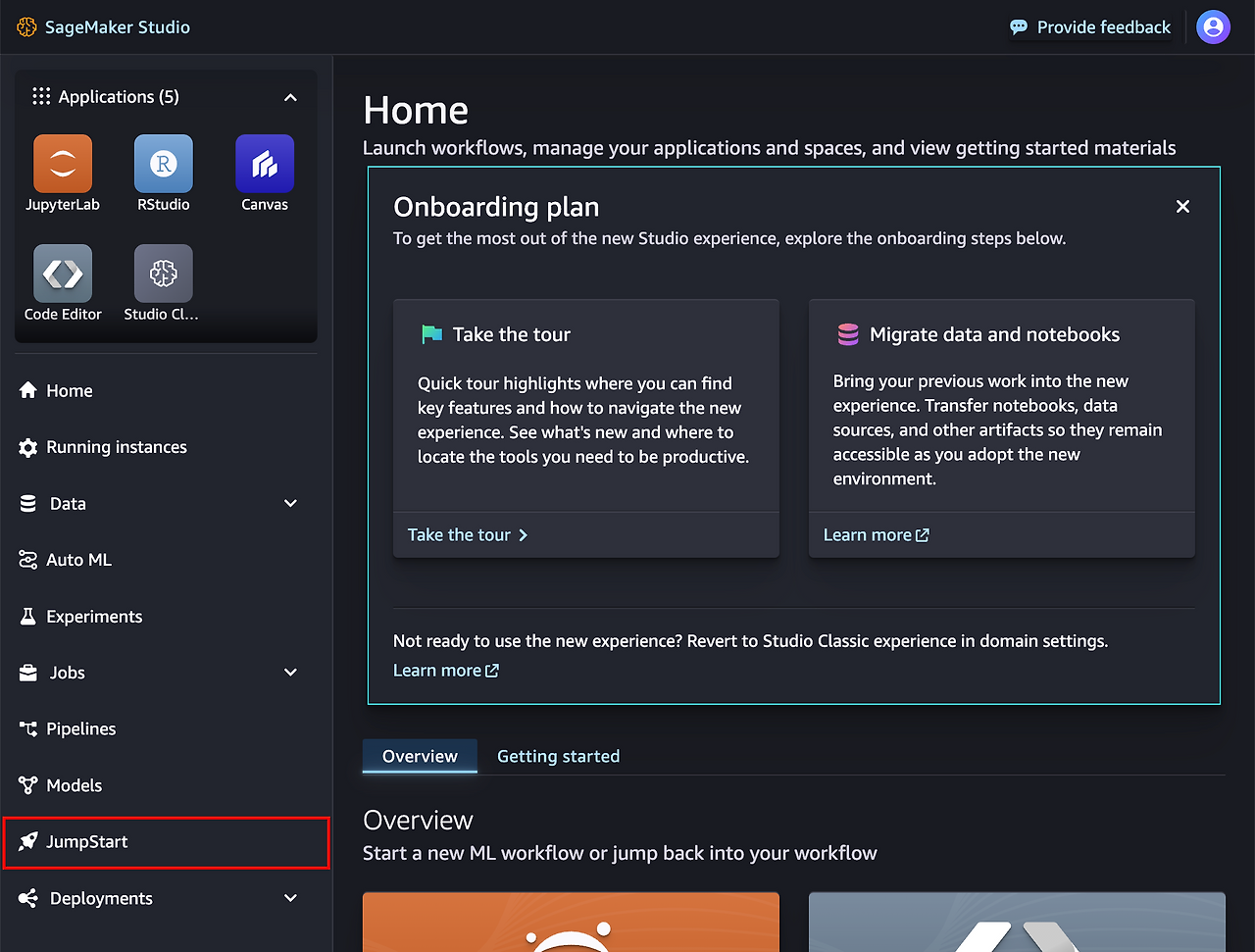Click the Jobs label in sidebar
This screenshot has height=952, width=1255.
point(68,673)
